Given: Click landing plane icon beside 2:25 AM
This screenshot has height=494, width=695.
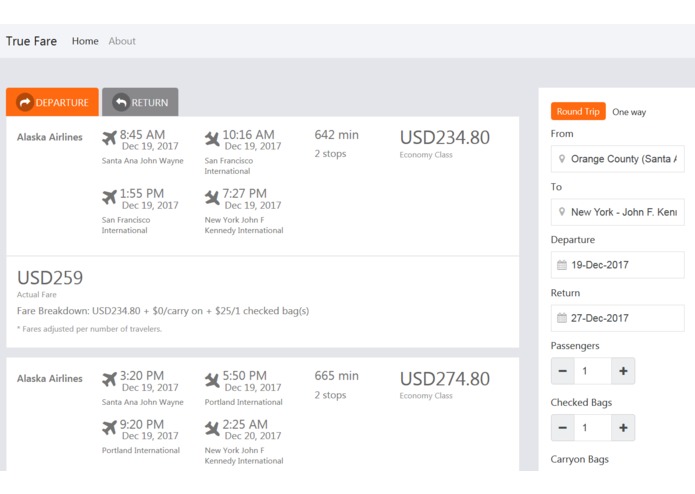Looking at the screenshot, I should [212, 428].
